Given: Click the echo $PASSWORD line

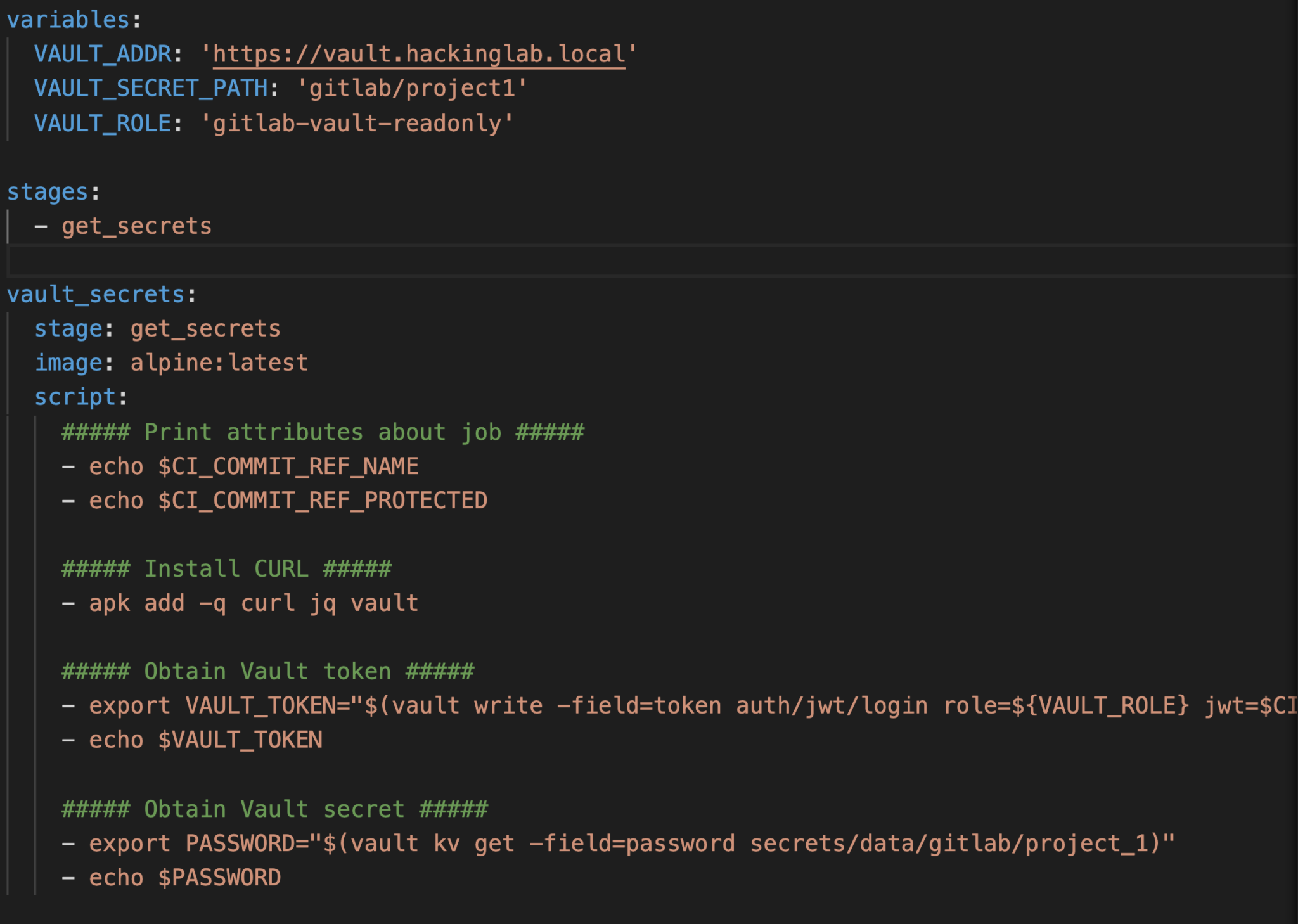Looking at the screenshot, I should [x=184, y=876].
